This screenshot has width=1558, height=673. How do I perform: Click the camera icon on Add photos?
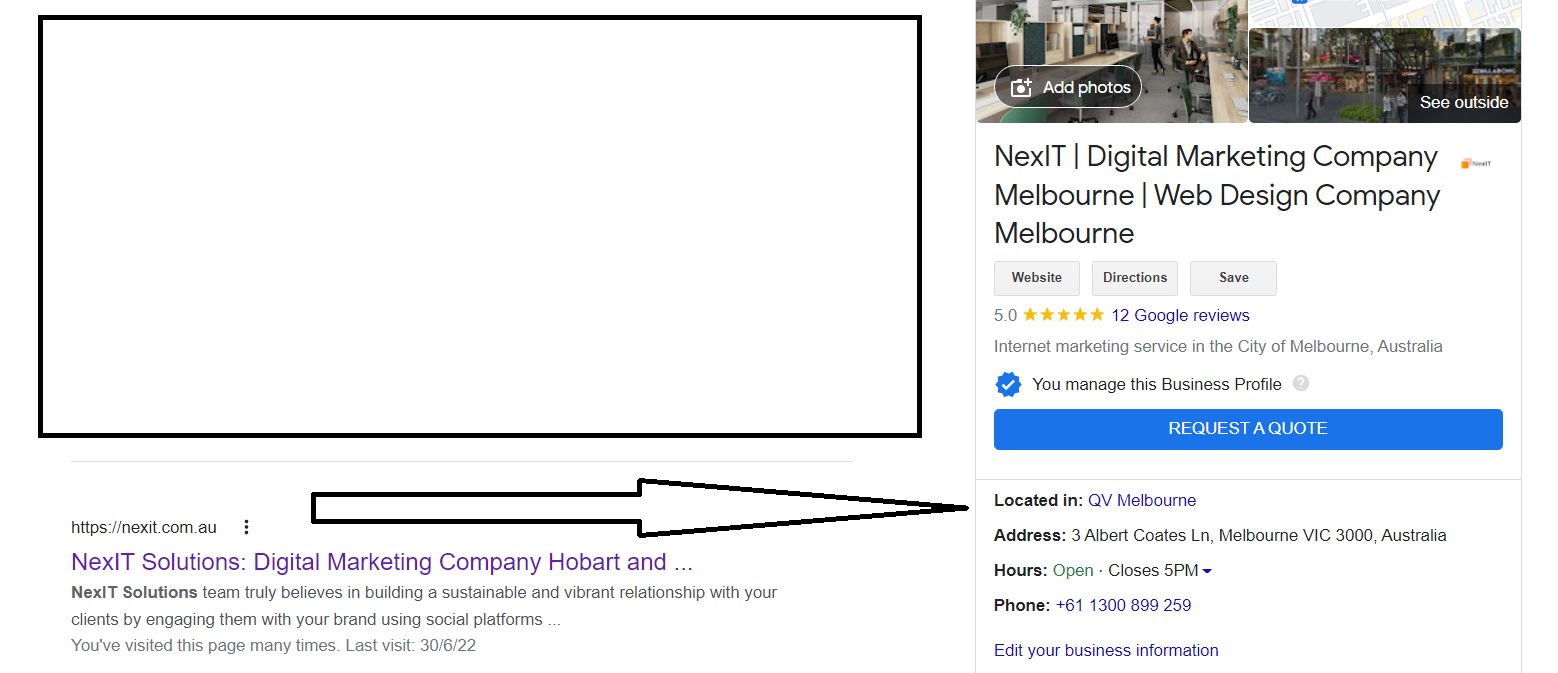point(1021,88)
